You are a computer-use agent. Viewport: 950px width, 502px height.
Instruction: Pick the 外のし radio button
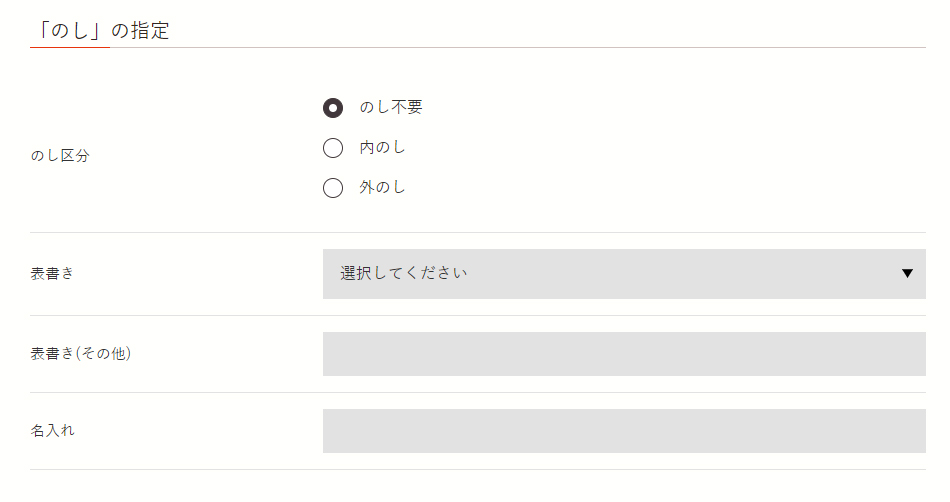coord(333,188)
